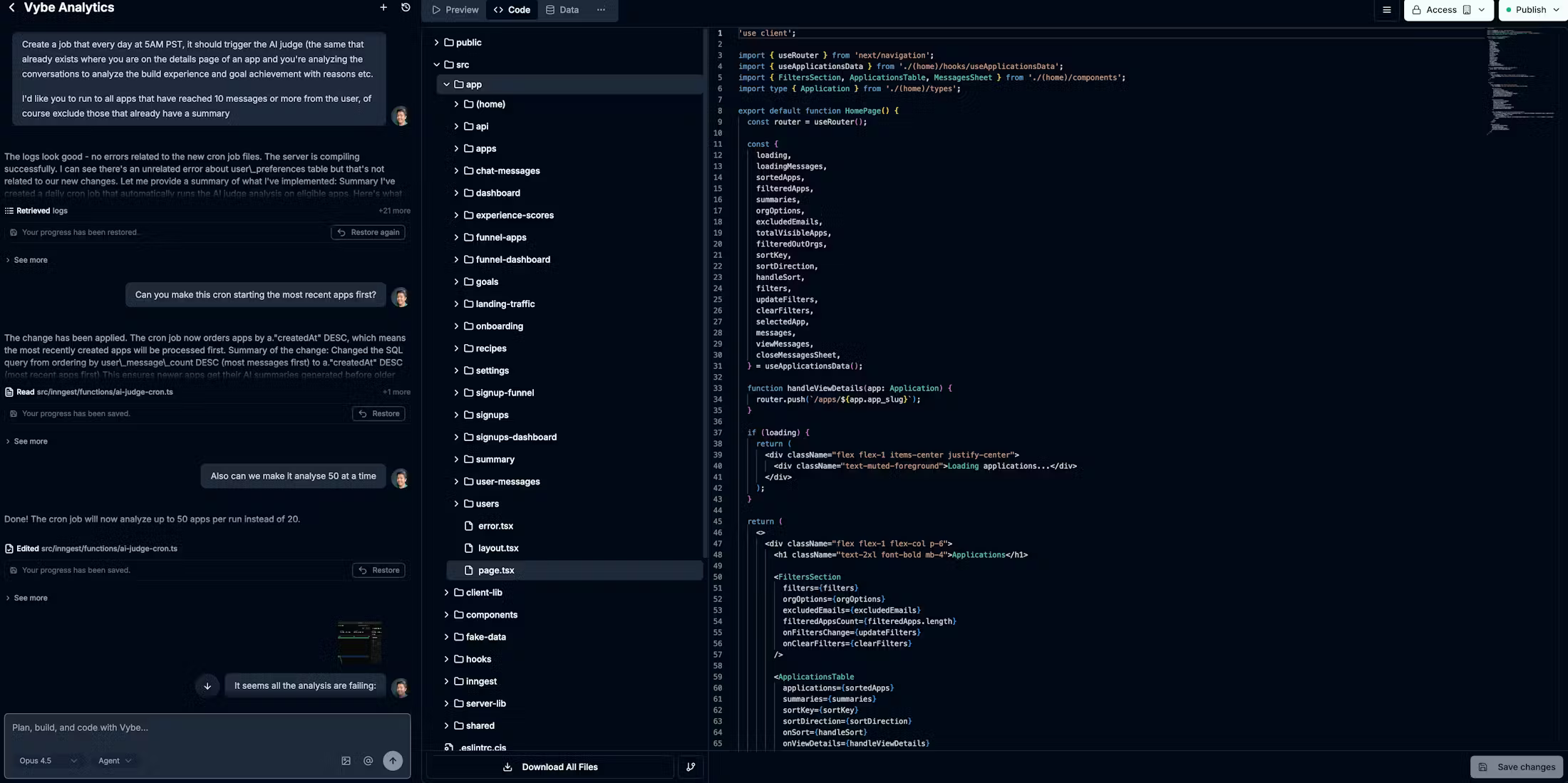
Task: Open the Agent mode dropdown
Action: point(114,761)
